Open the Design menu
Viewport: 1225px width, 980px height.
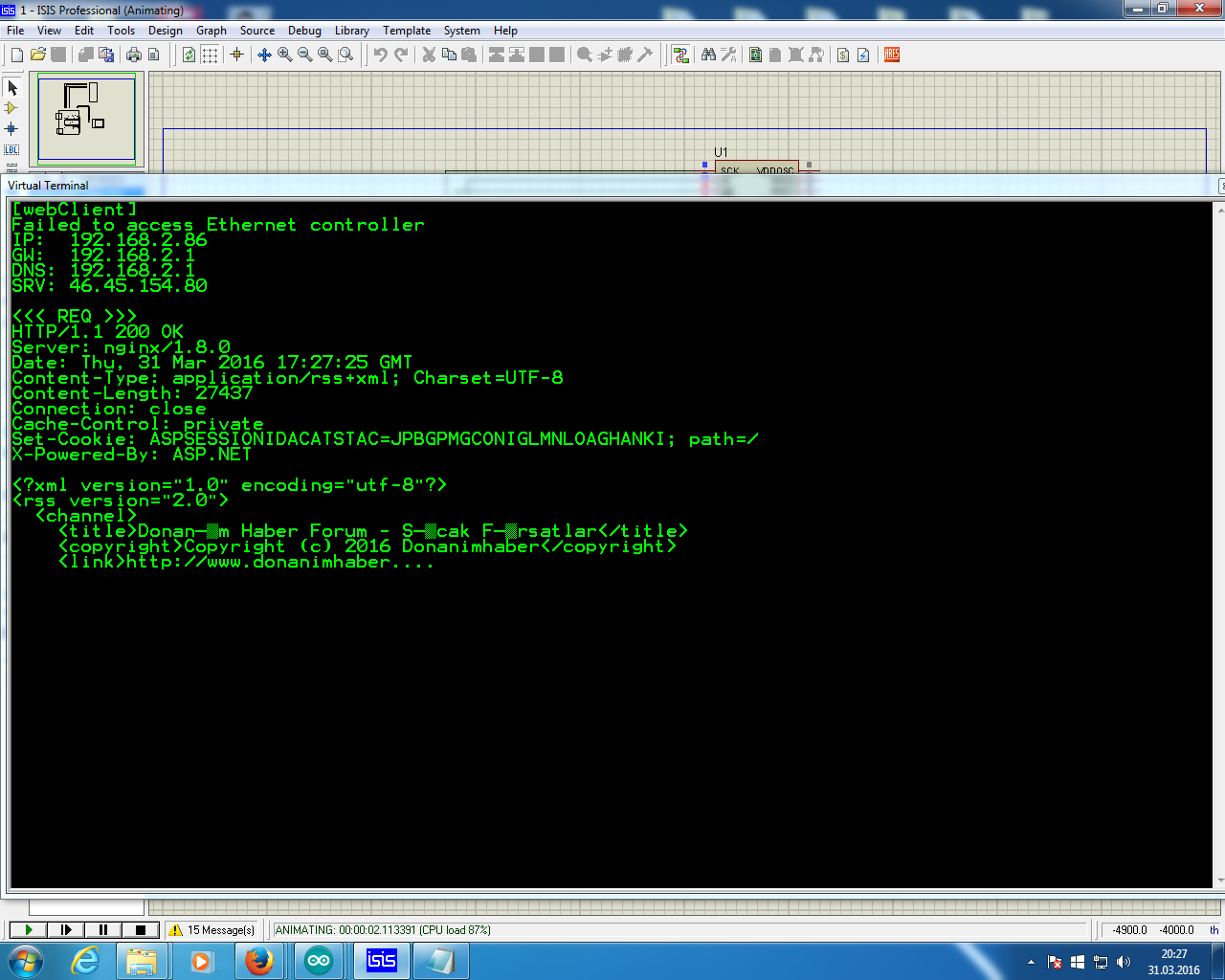(x=166, y=31)
